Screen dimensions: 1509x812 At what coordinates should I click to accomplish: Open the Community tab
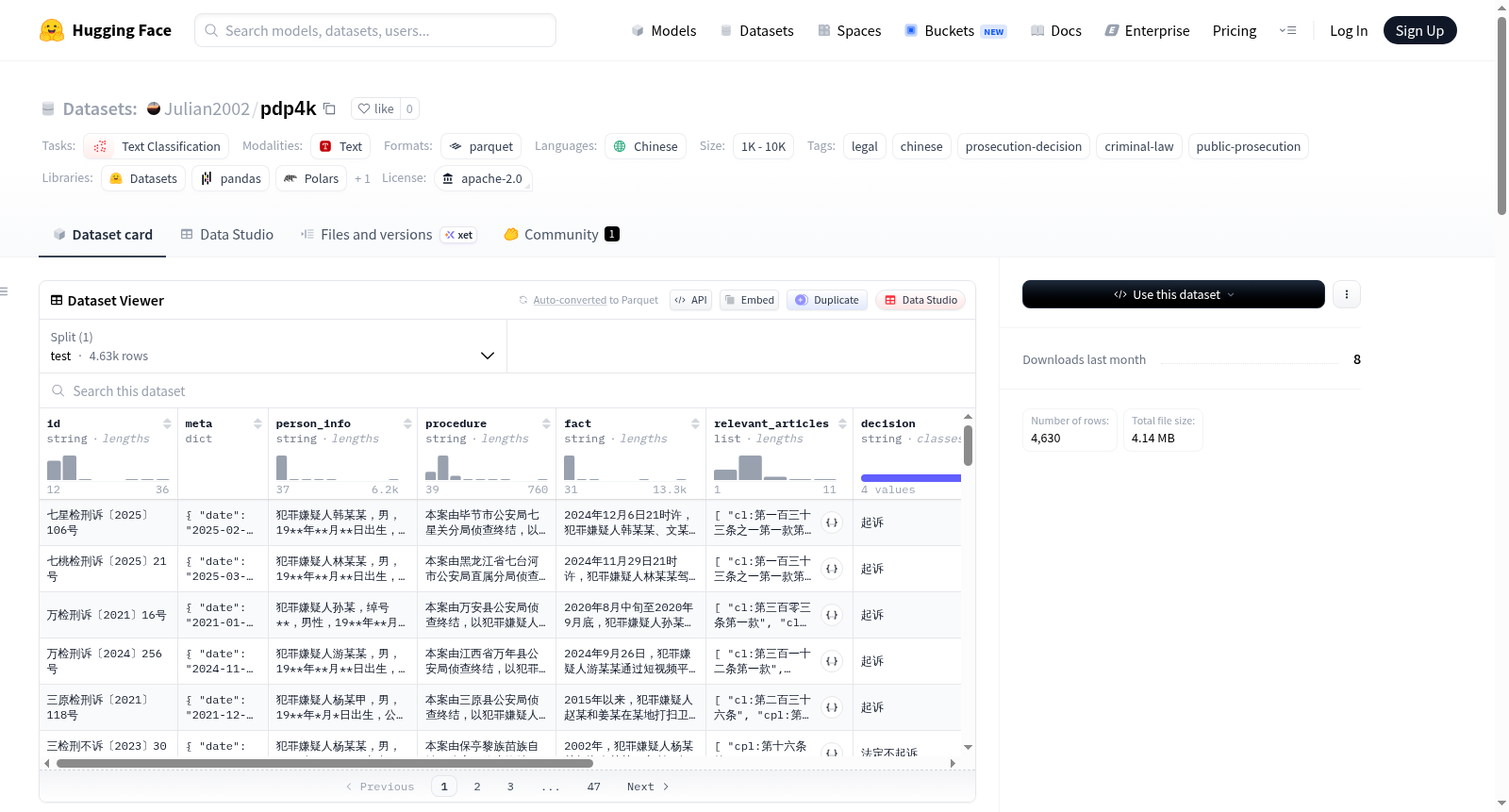(x=561, y=234)
